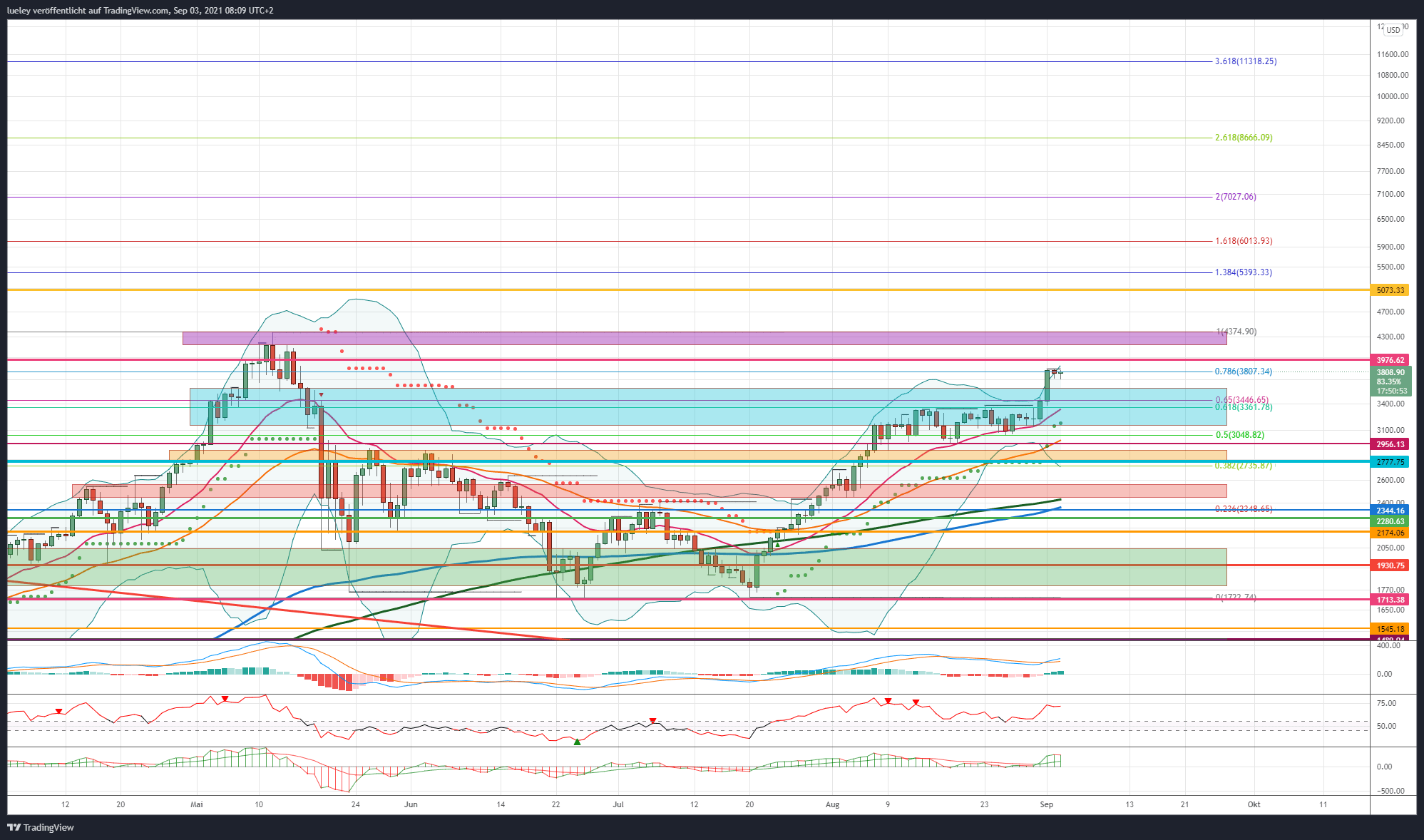Click the cyan 2777.75 price label

click(x=1390, y=462)
